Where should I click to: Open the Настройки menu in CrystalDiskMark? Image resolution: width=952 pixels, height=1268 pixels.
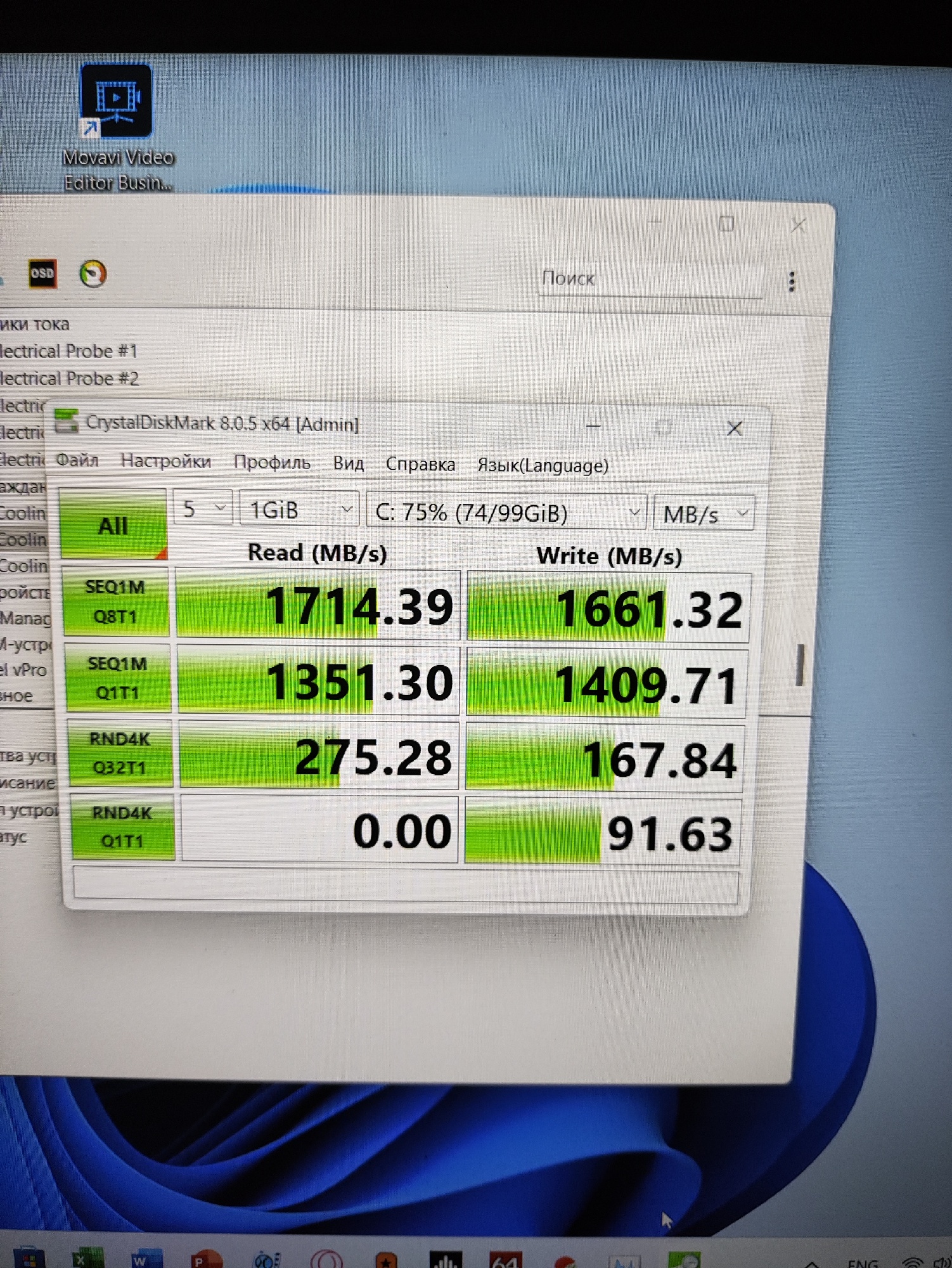(165, 461)
